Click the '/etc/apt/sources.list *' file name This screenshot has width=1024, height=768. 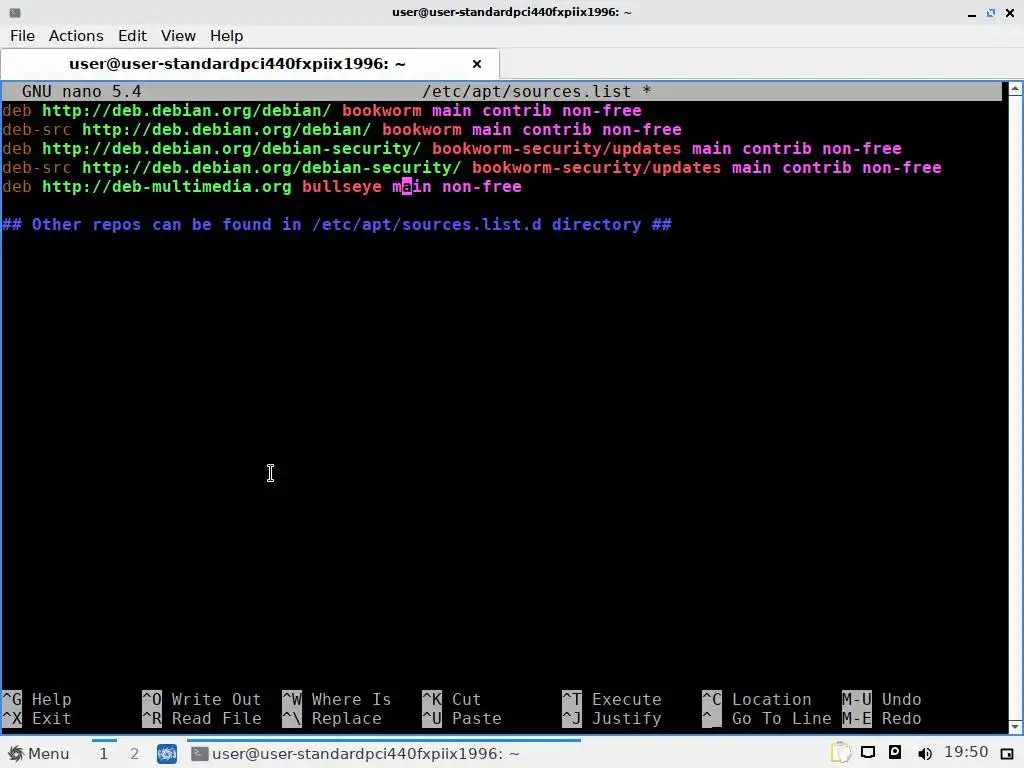pyautogui.click(x=536, y=91)
